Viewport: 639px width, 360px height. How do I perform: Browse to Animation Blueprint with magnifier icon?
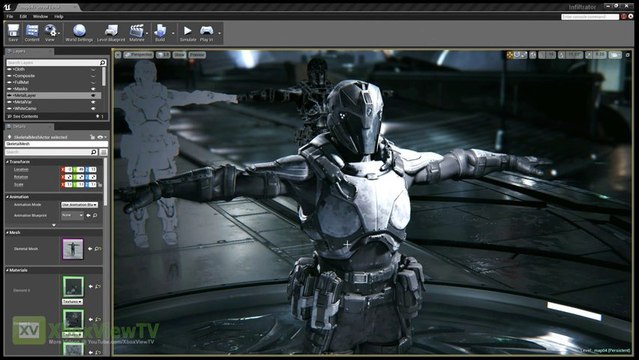pyautogui.click(x=95, y=215)
